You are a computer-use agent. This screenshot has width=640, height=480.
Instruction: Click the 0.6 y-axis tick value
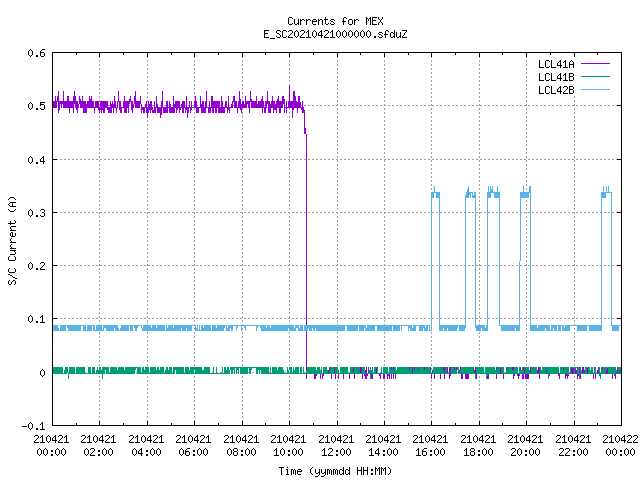point(36,53)
